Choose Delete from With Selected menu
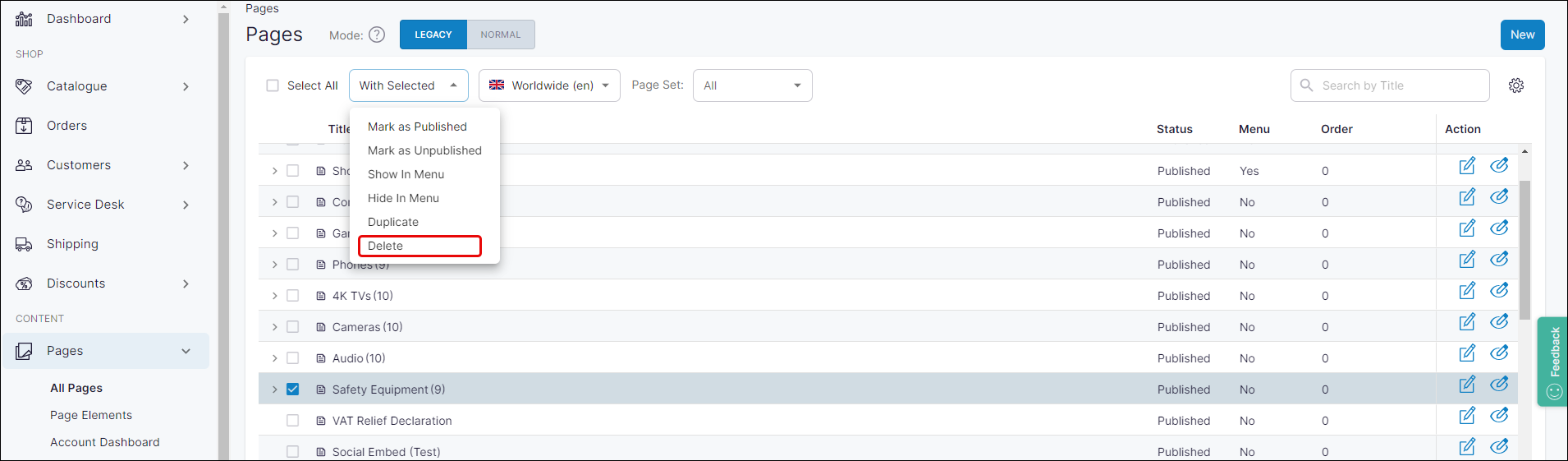This screenshot has height=461, width=1568. coord(420,246)
